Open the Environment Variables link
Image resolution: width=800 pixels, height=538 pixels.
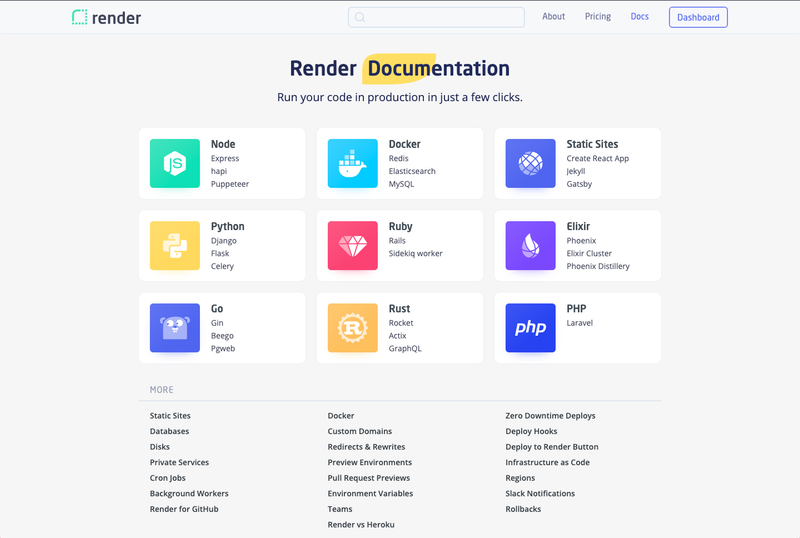[370, 494]
